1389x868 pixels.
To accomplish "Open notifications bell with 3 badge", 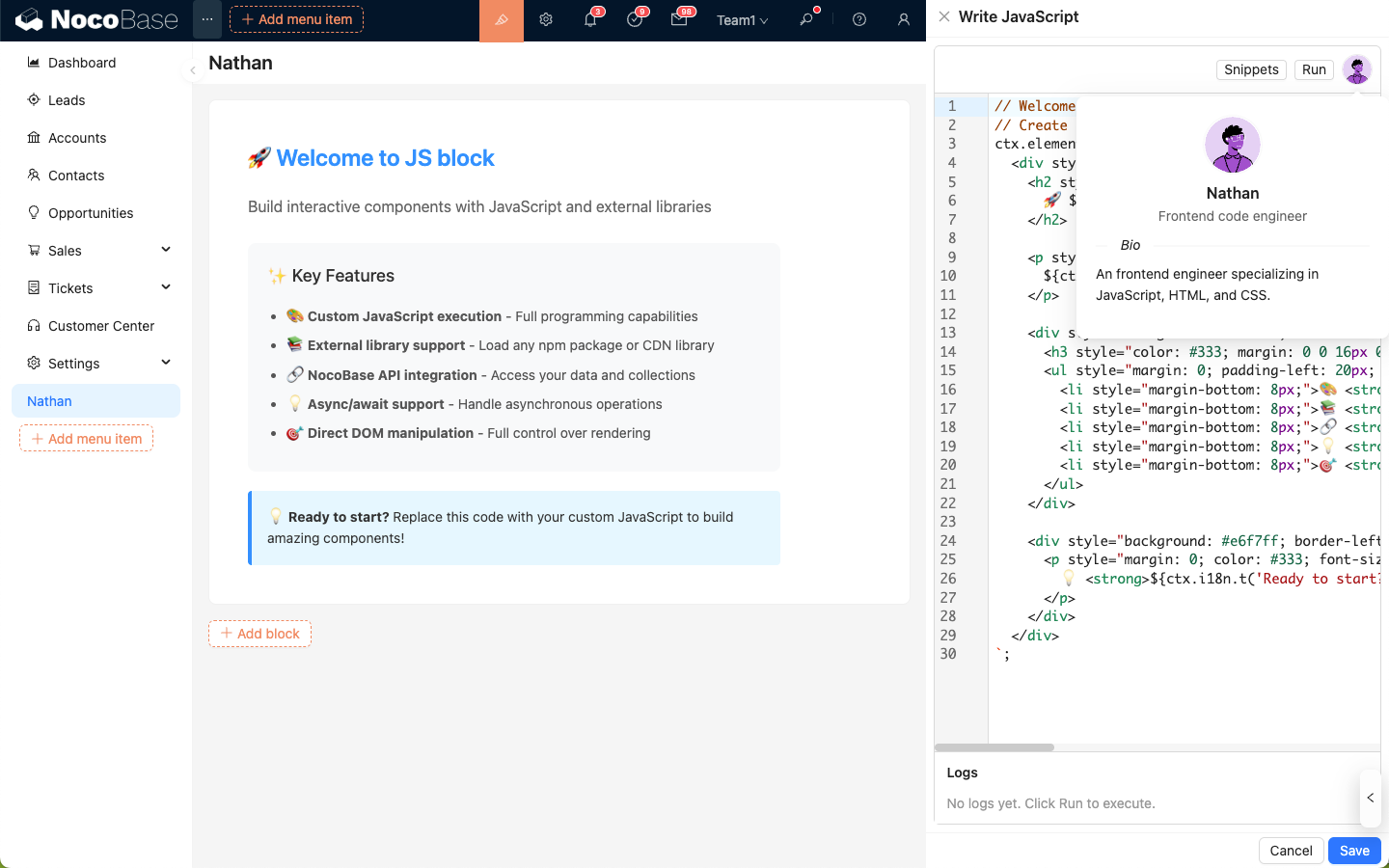I will tap(590, 20).
